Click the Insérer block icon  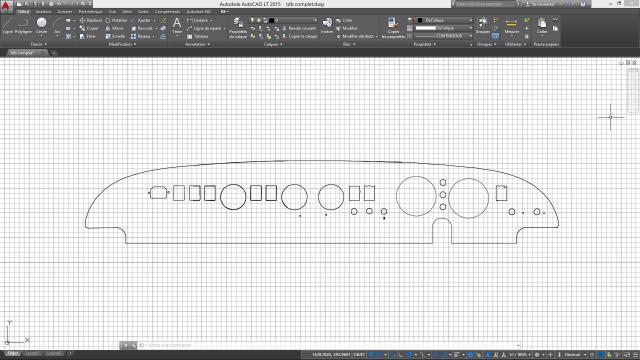pyautogui.click(x=327, y=25)
